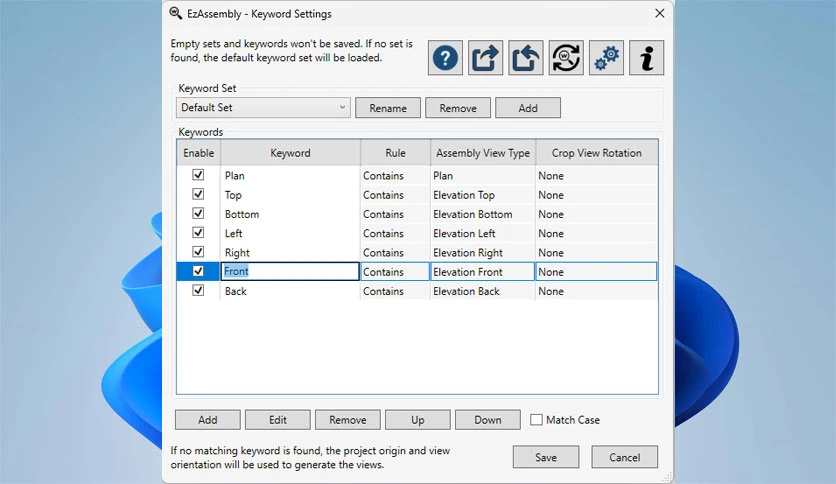Click the EzAssembly title bar magnifier icon

(x=175, y=13)
